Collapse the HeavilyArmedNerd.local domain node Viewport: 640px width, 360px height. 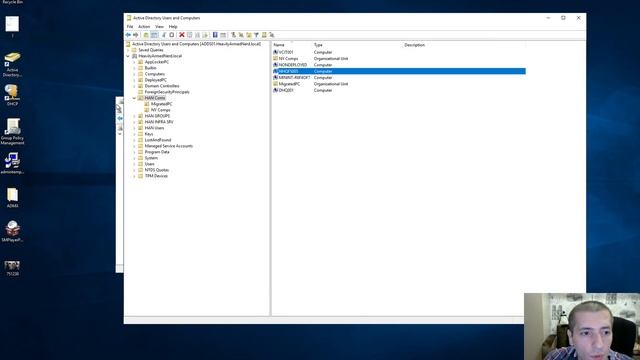(x=128, y=56)
